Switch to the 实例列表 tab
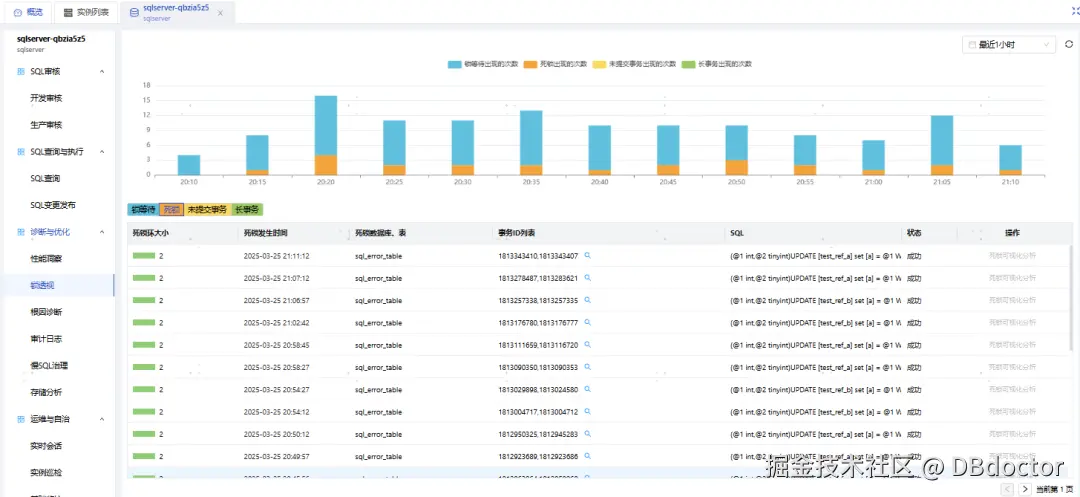1080x497 pixels. [85, 12]
